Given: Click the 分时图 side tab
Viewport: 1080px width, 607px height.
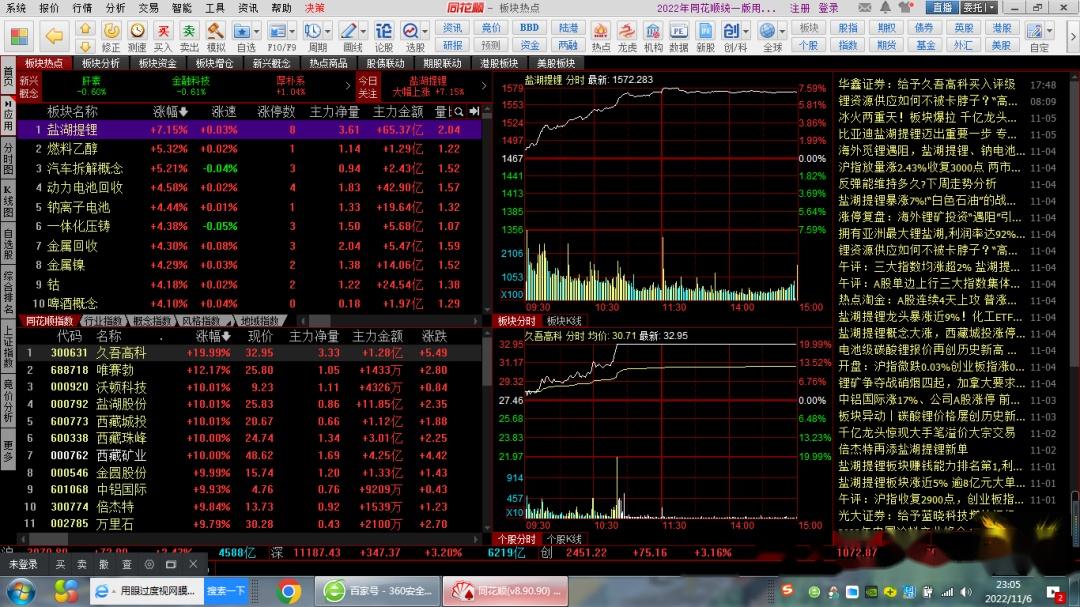Looking at the screenshot, I should click(x=8, y=158).
